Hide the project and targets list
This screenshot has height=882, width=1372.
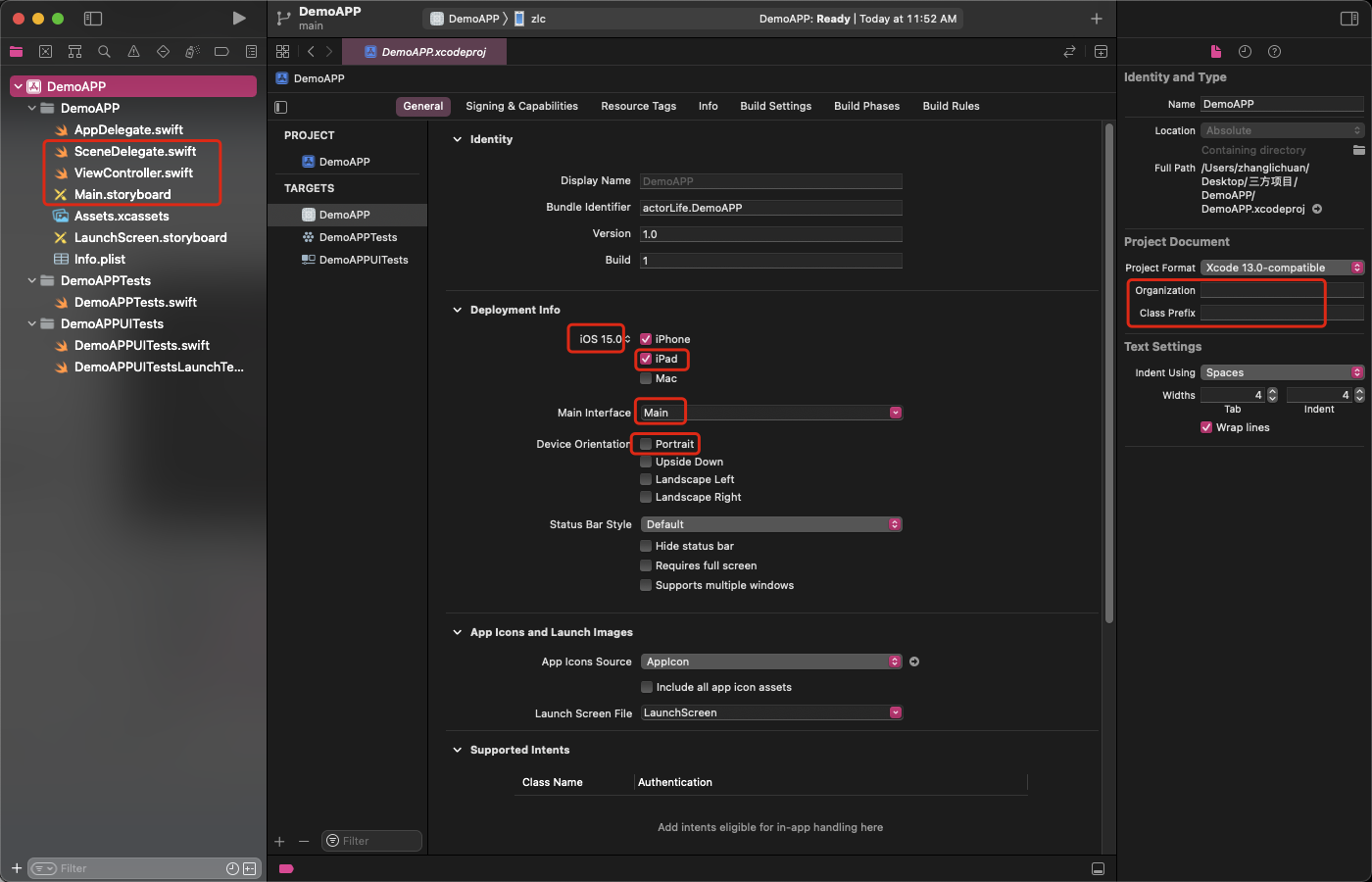tap(281, 107)
